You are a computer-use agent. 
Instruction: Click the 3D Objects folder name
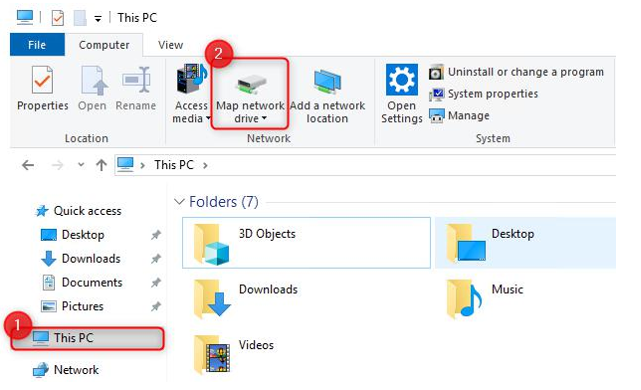pyautogui.click(x=267, y=234)
